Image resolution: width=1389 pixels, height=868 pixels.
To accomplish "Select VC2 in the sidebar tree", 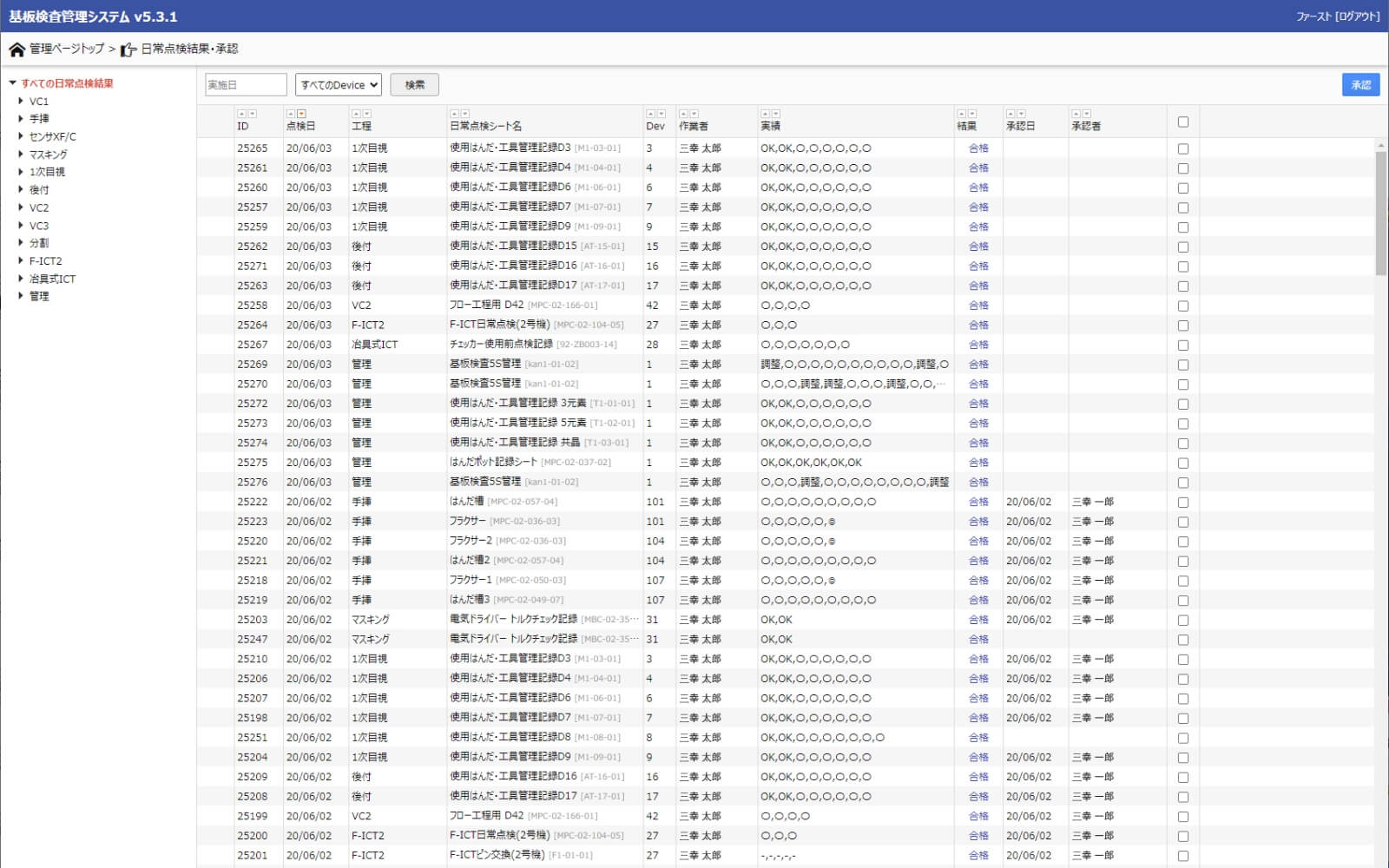I will coord(39,207).
